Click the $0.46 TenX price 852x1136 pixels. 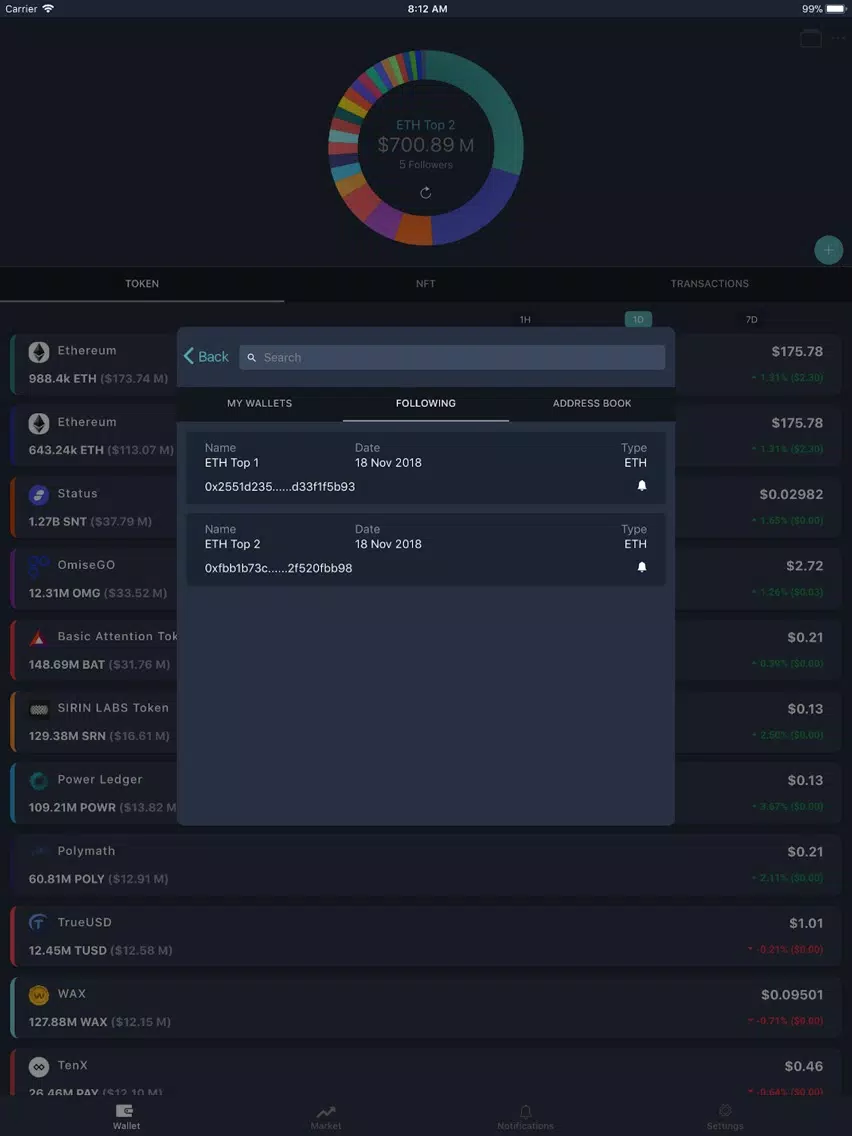coord(803,1066)
